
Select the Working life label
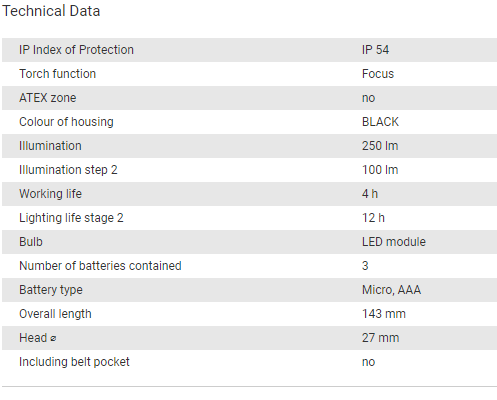click(50, 194)
